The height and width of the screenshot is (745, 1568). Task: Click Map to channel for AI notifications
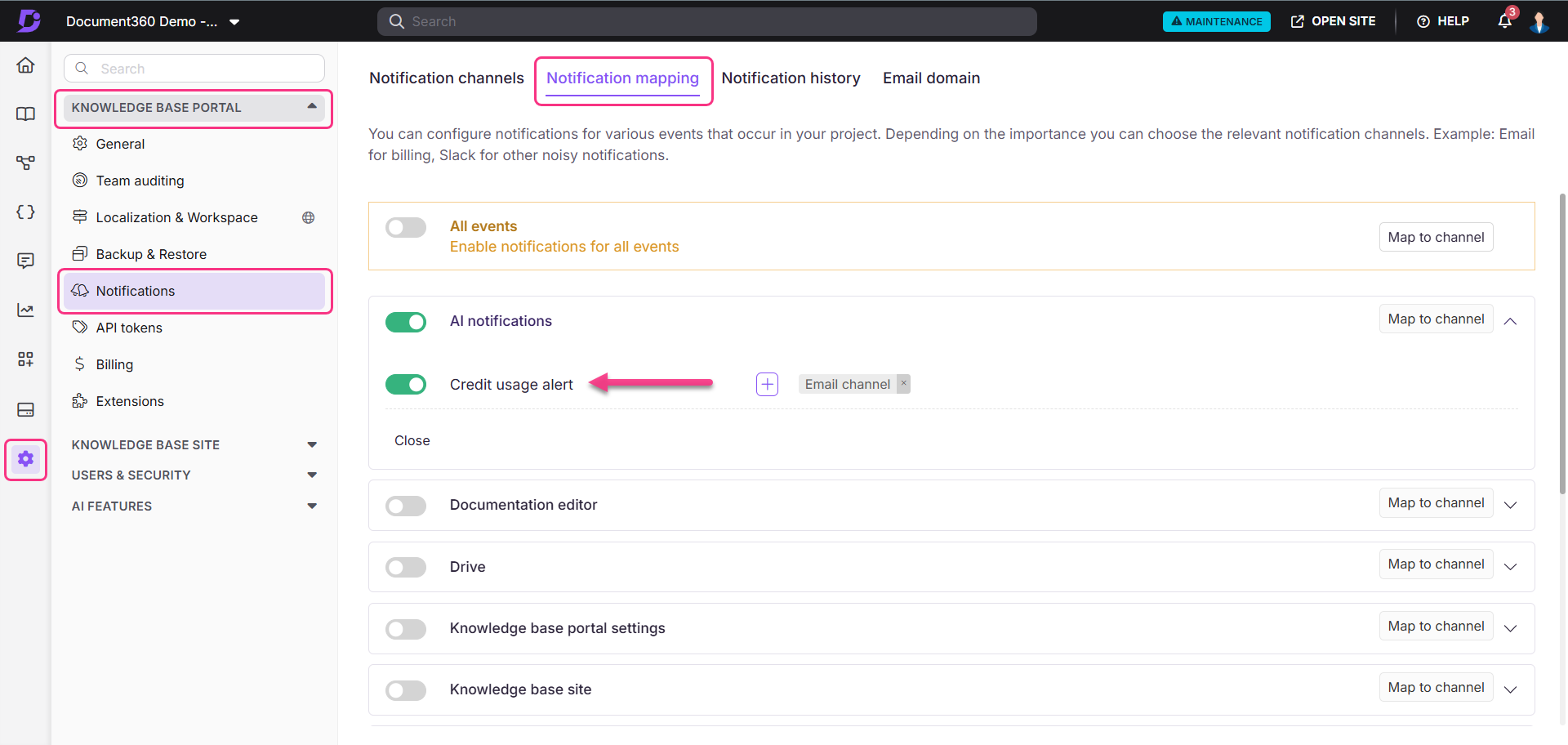(x=1436, y=319)
